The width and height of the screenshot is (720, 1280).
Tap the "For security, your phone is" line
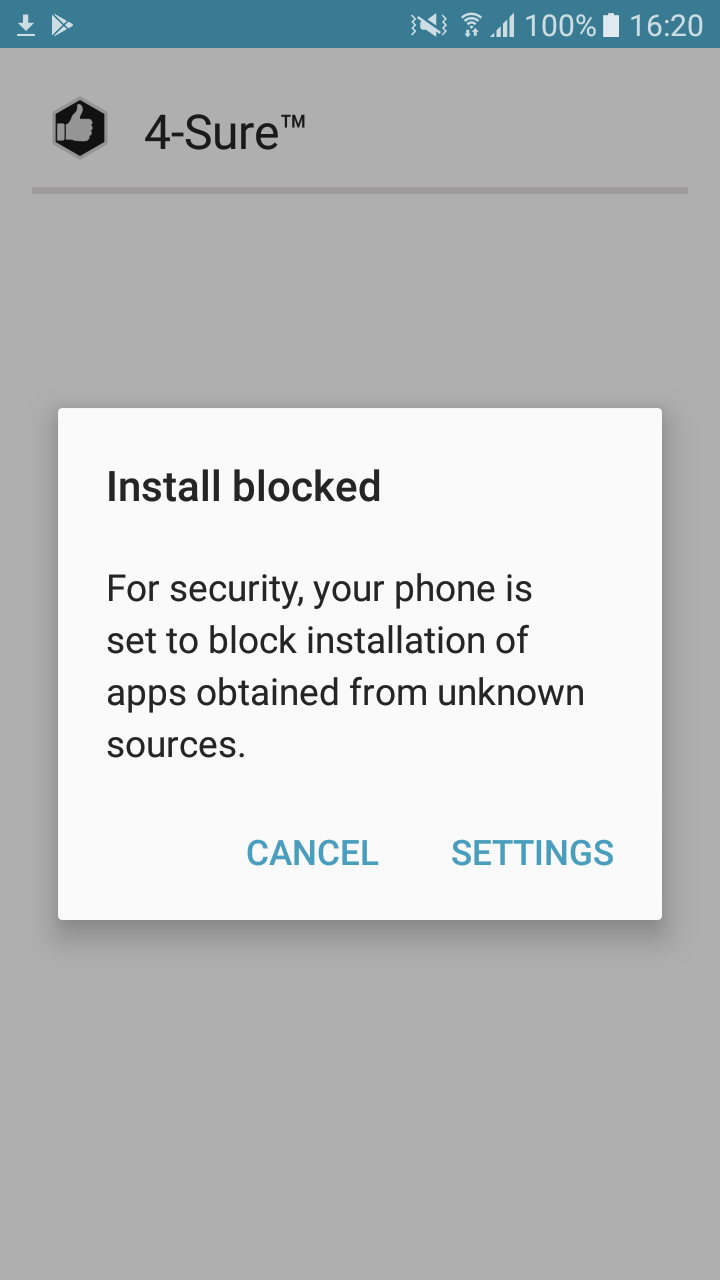pyautogui.click(x=319, y=590)
